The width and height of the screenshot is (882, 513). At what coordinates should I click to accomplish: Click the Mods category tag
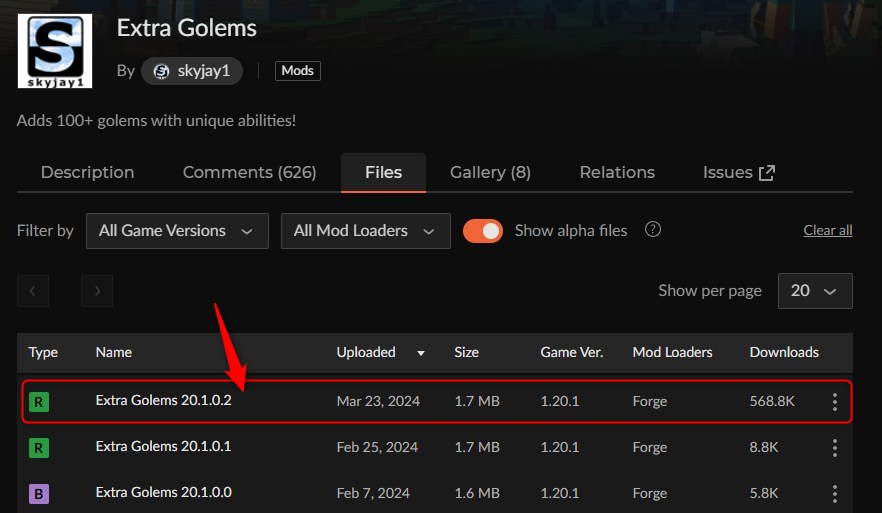click(x=298, y=71)
